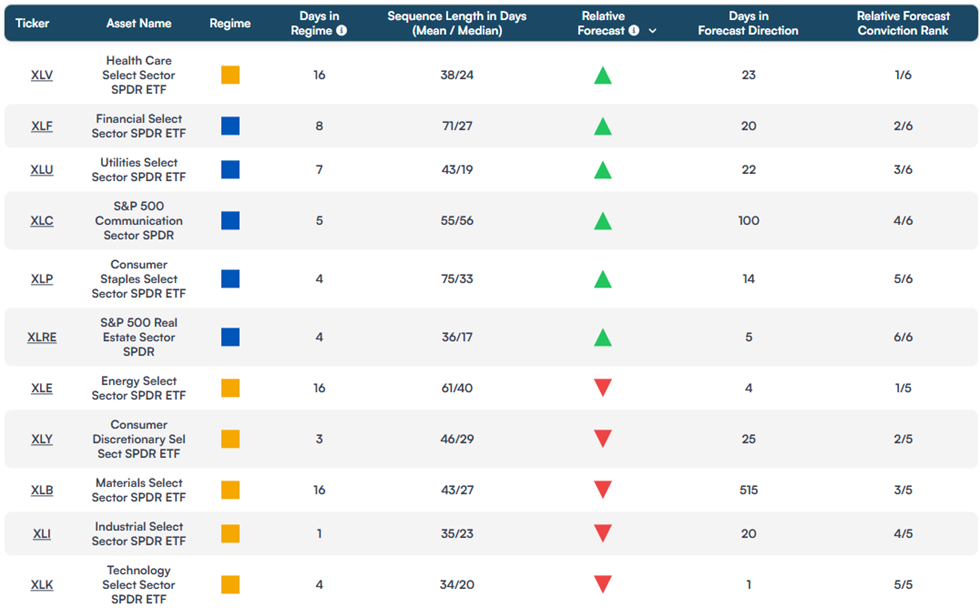Click the red down arrow for XLI
The width and height of the screenshot is (980, 608).
pos(602,533)
